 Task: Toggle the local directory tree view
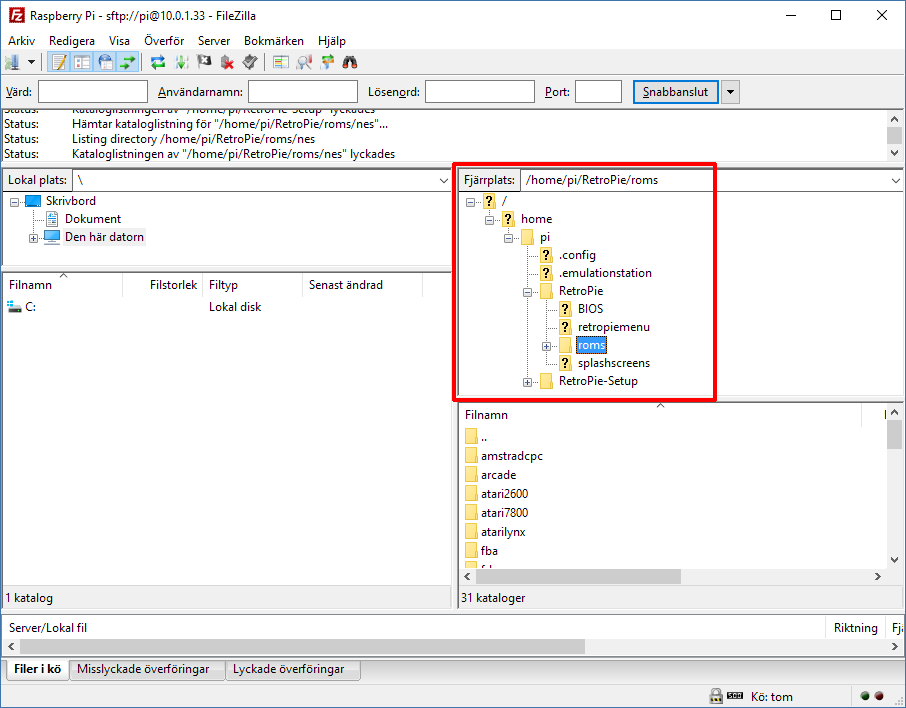[x=82, y=62]
